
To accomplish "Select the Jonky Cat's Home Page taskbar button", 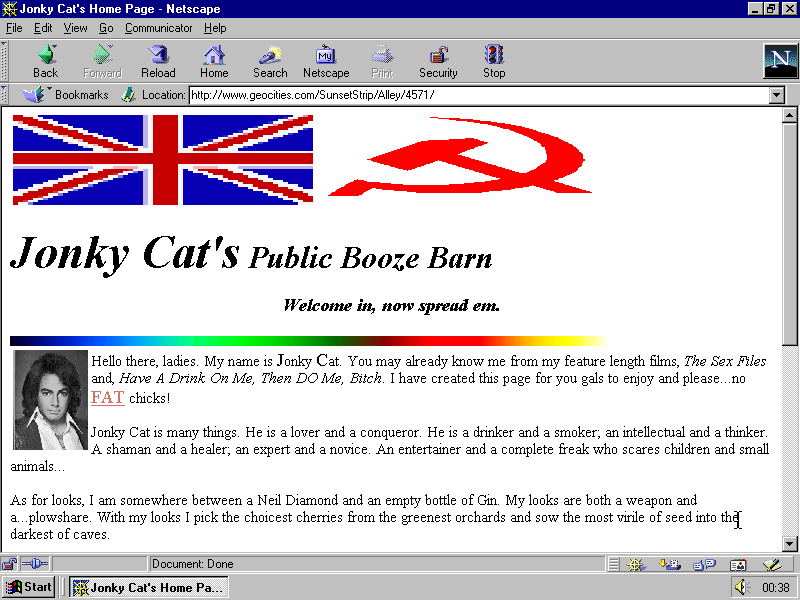I will click(x=148, y=587).
